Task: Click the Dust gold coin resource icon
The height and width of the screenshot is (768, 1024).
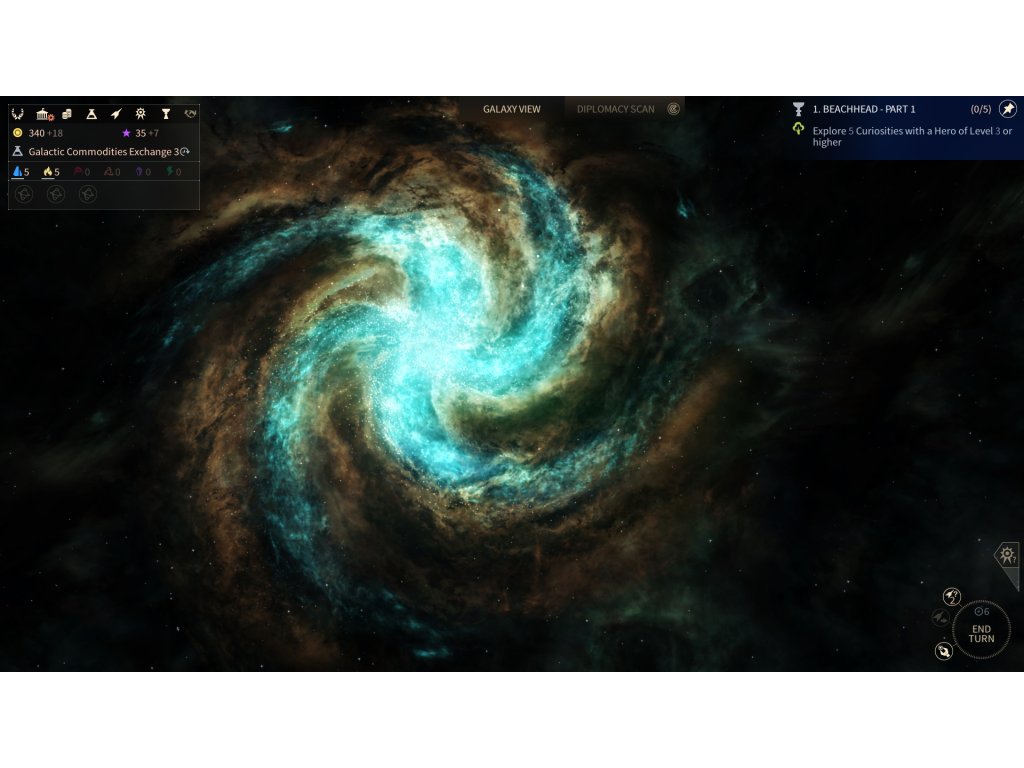Action: (18, 133)
